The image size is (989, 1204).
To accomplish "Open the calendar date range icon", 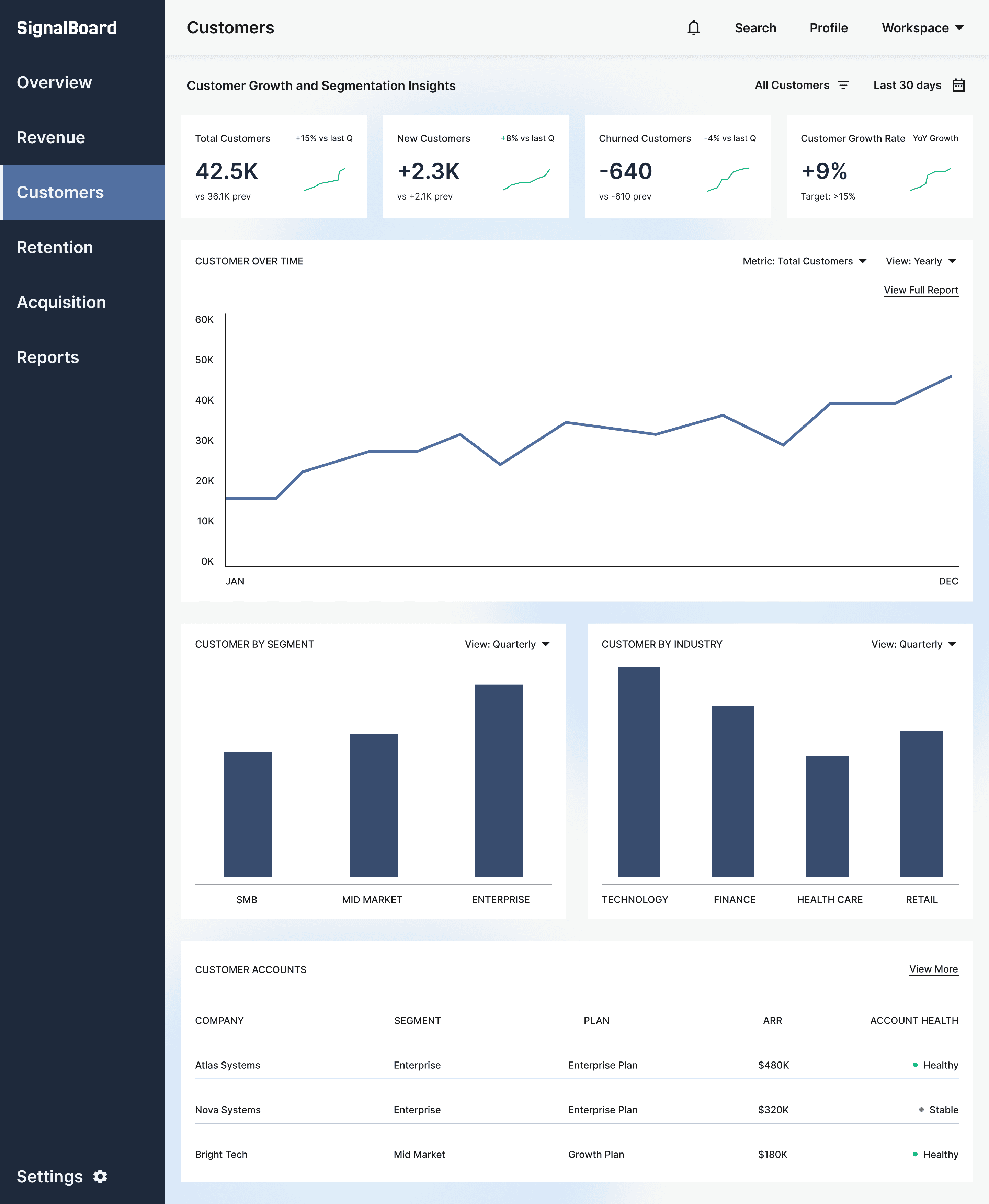I will click(959, 86).
